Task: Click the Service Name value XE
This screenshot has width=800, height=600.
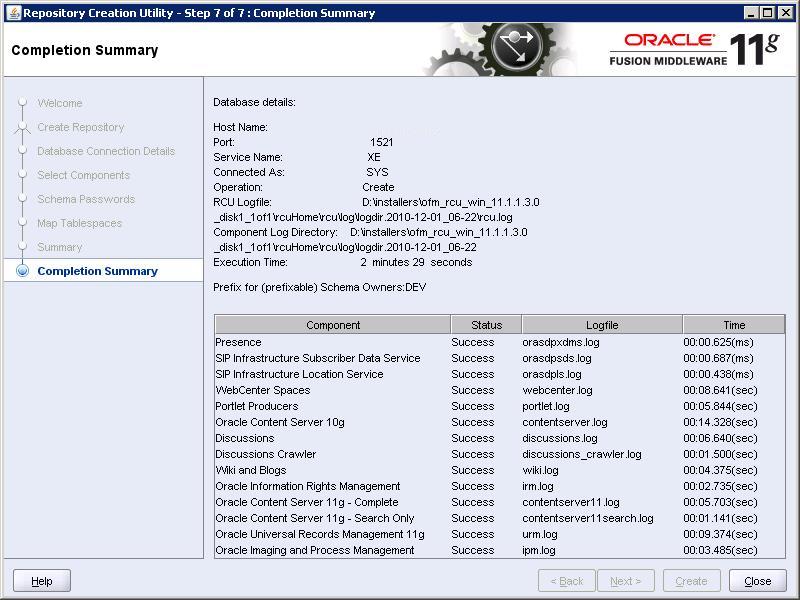Action: click(x=374, y=157)
